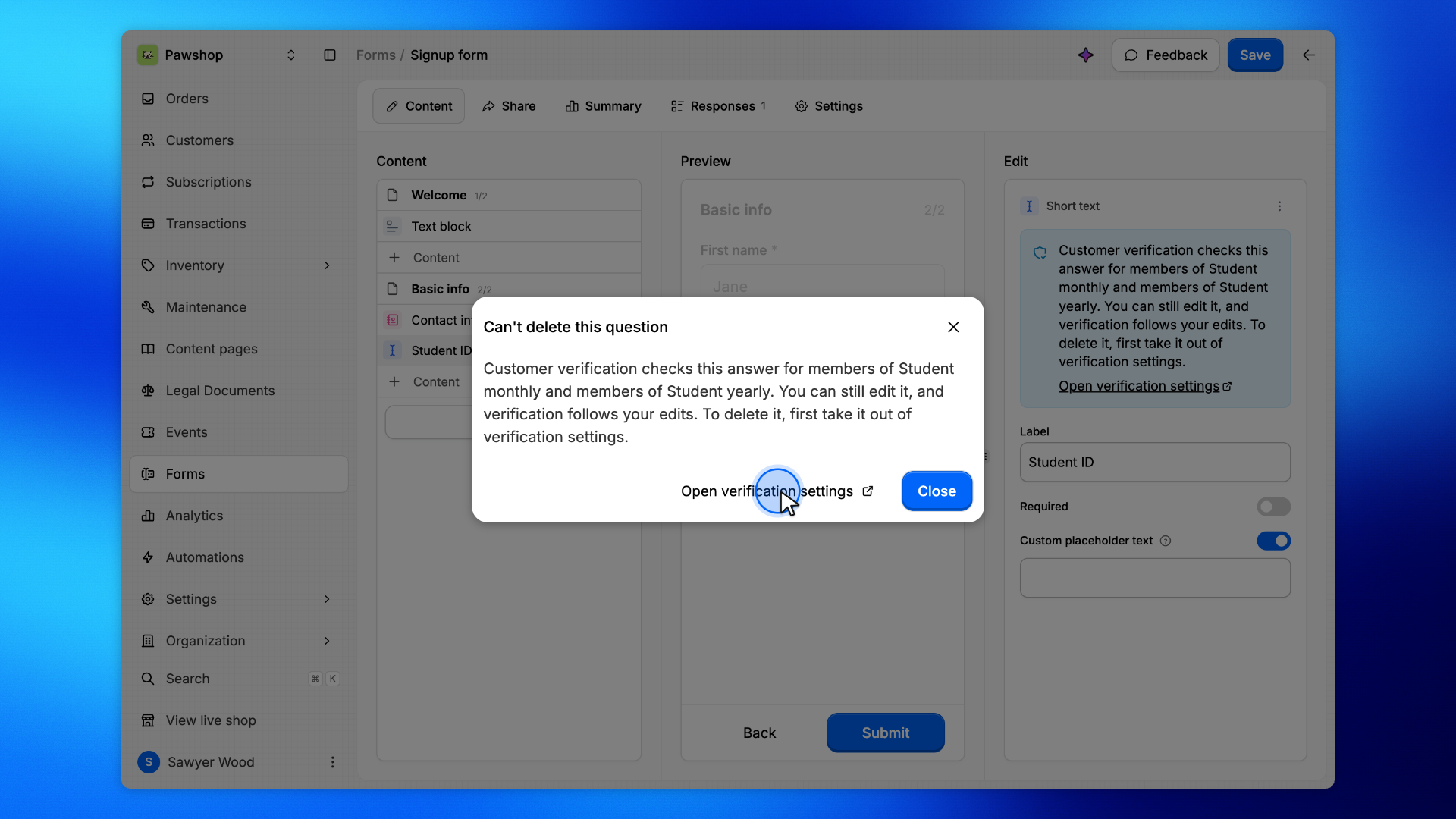Image resolution: width=1456 pixels, height=819 pixels.
Task: Open the Short text three-dot menu
Action: (x=1279, y=206)
